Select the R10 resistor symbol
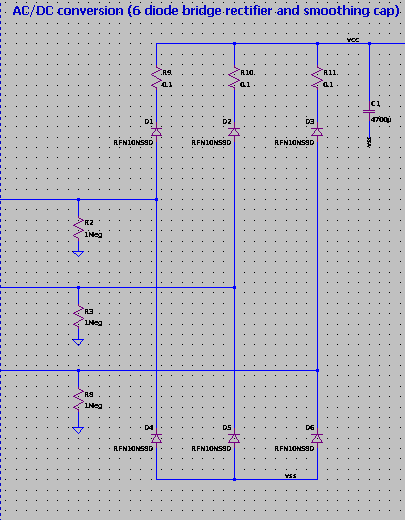405x520 pixels. pos(234,78)
